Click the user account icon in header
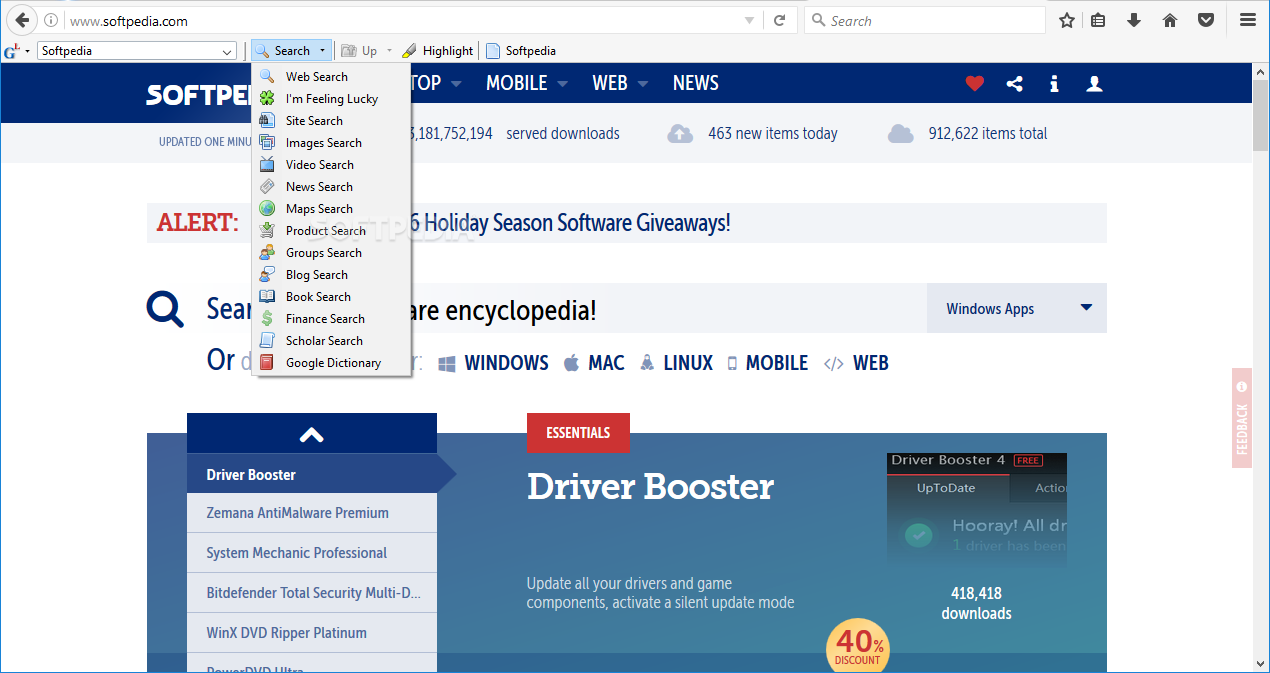Screen dimensions: 1270x673 point(1094,84)
